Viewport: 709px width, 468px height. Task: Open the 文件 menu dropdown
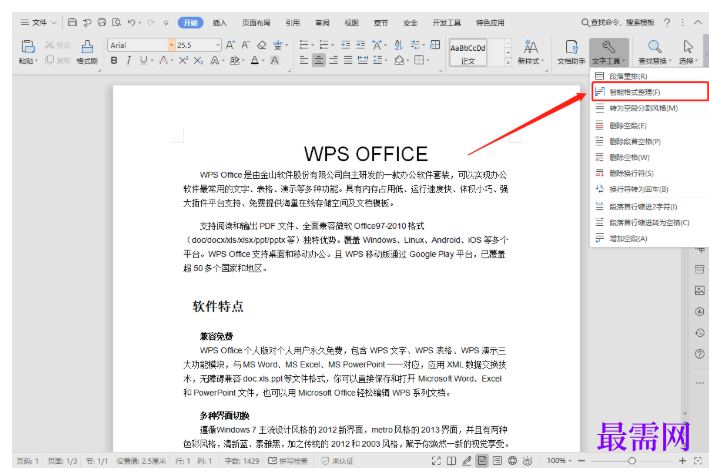[x=39, y=22]
